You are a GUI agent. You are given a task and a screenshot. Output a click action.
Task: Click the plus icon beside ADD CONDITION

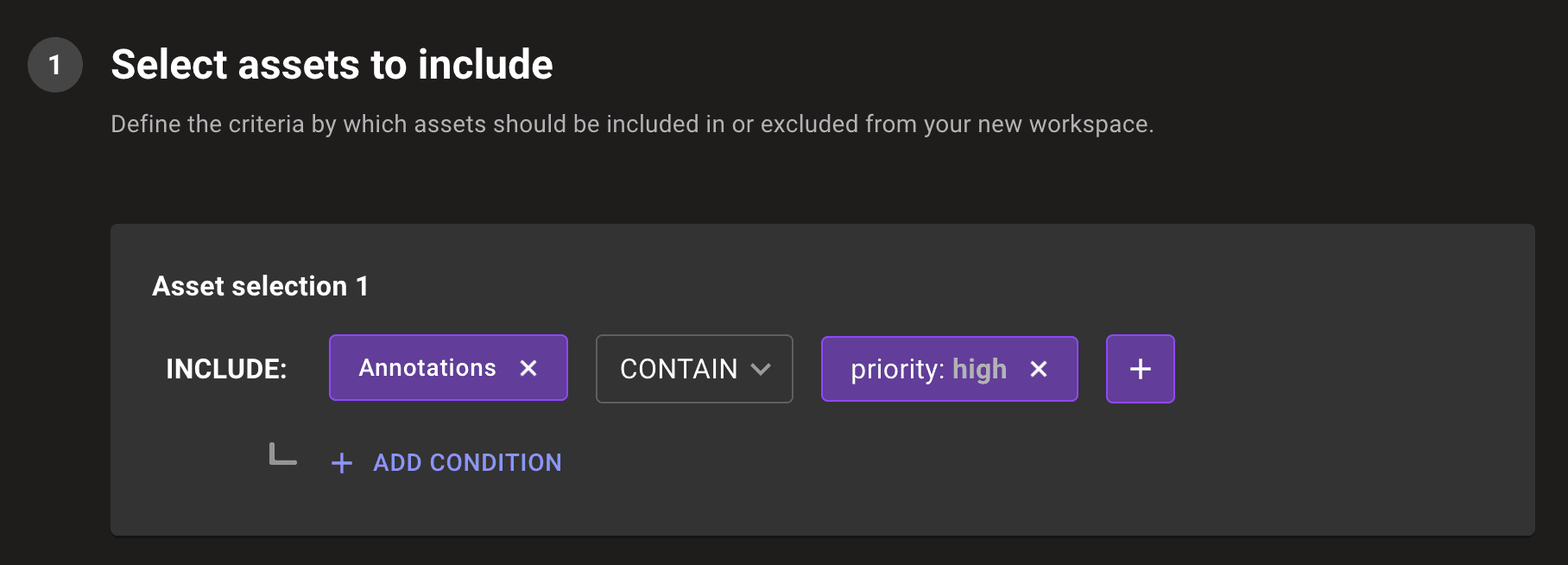coord(342,463)
